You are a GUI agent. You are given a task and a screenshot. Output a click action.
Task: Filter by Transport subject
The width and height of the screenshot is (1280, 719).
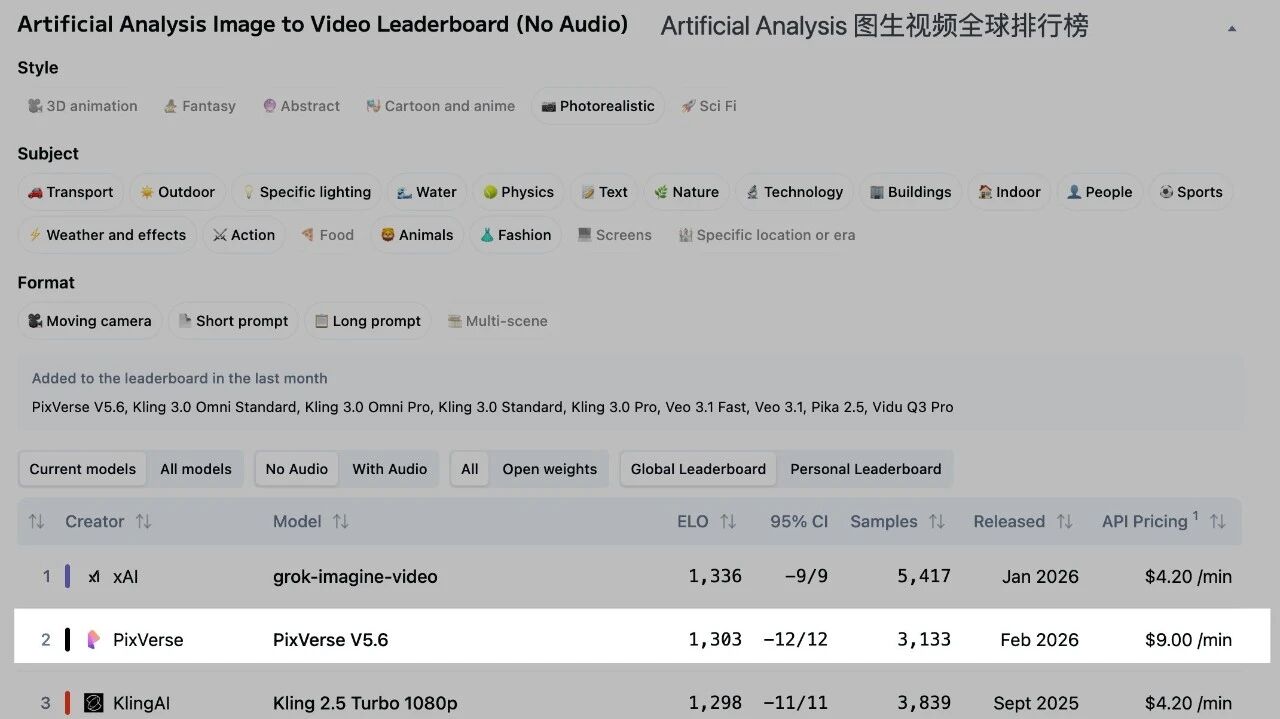click(70, 192)
